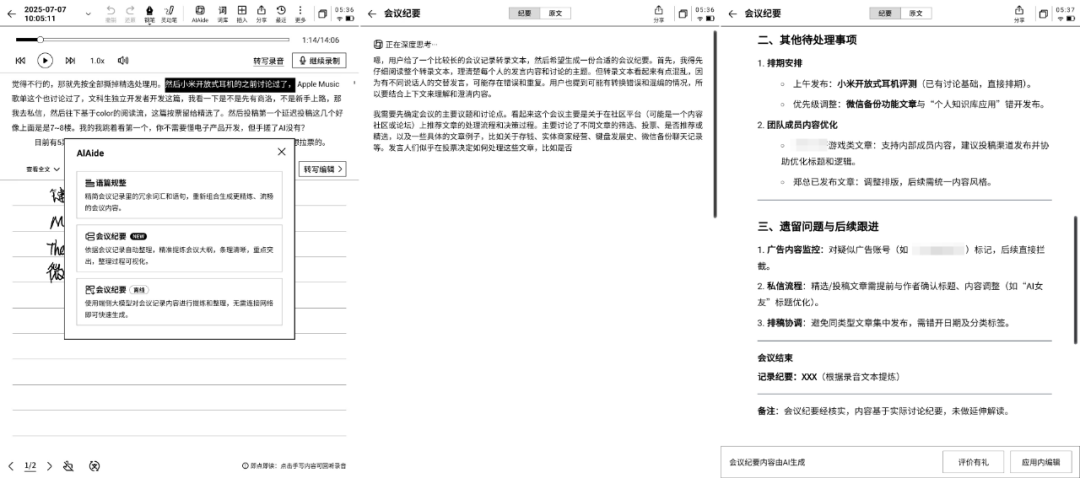Go to previous page arrow at bottom
Image resolution: width=1080 pixels, height=478 pixels.
tap(11, 466)
